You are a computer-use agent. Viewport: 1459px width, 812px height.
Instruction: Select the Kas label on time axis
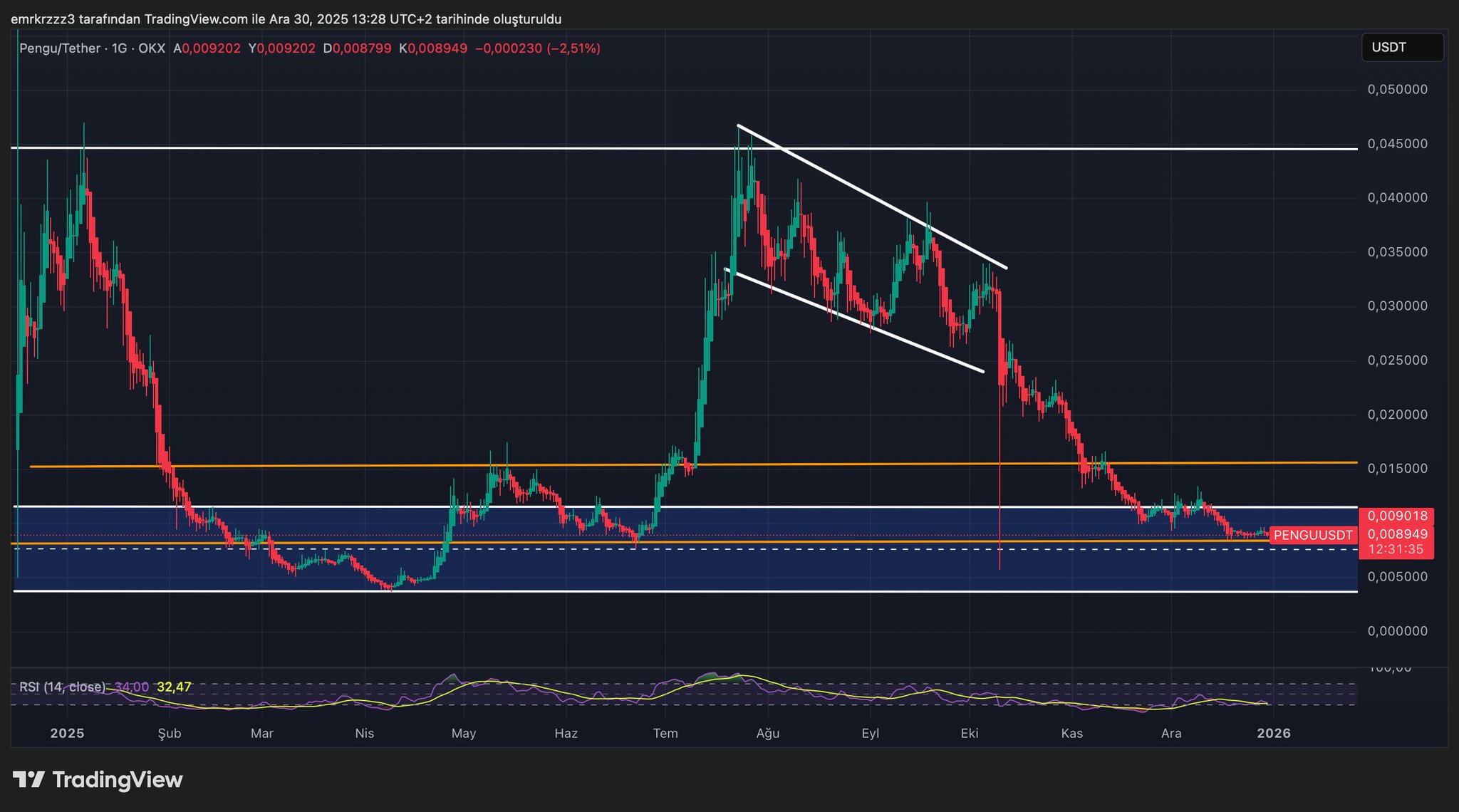coord(1071,733)
